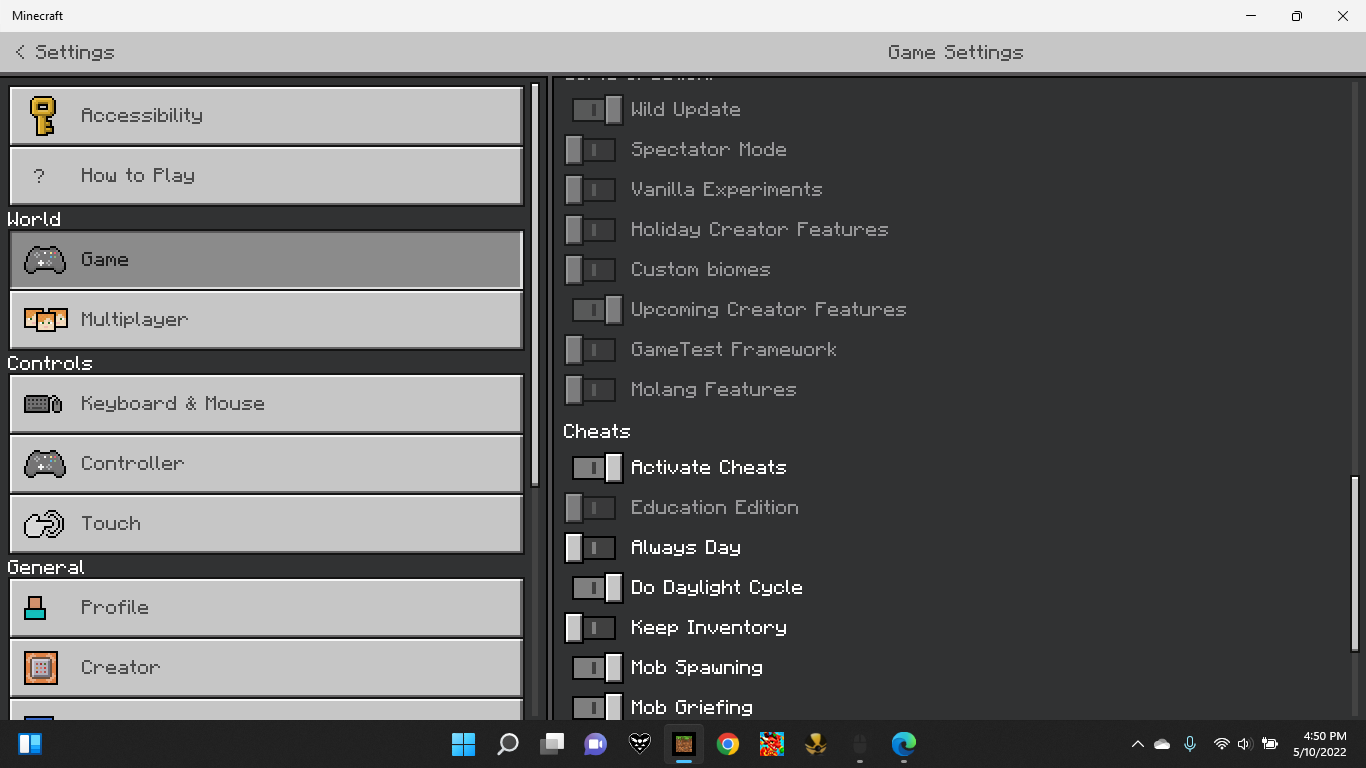Viewport: 1366px width, 768px height.
Task: Click the Touch hand icon
Action: [44, 524]
